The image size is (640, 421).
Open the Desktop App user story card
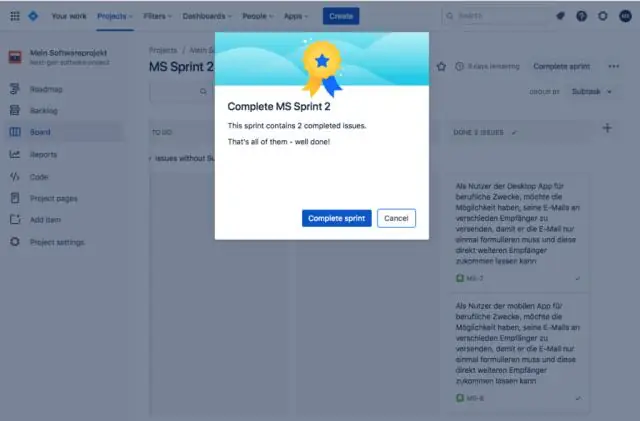tap(518, 232)
